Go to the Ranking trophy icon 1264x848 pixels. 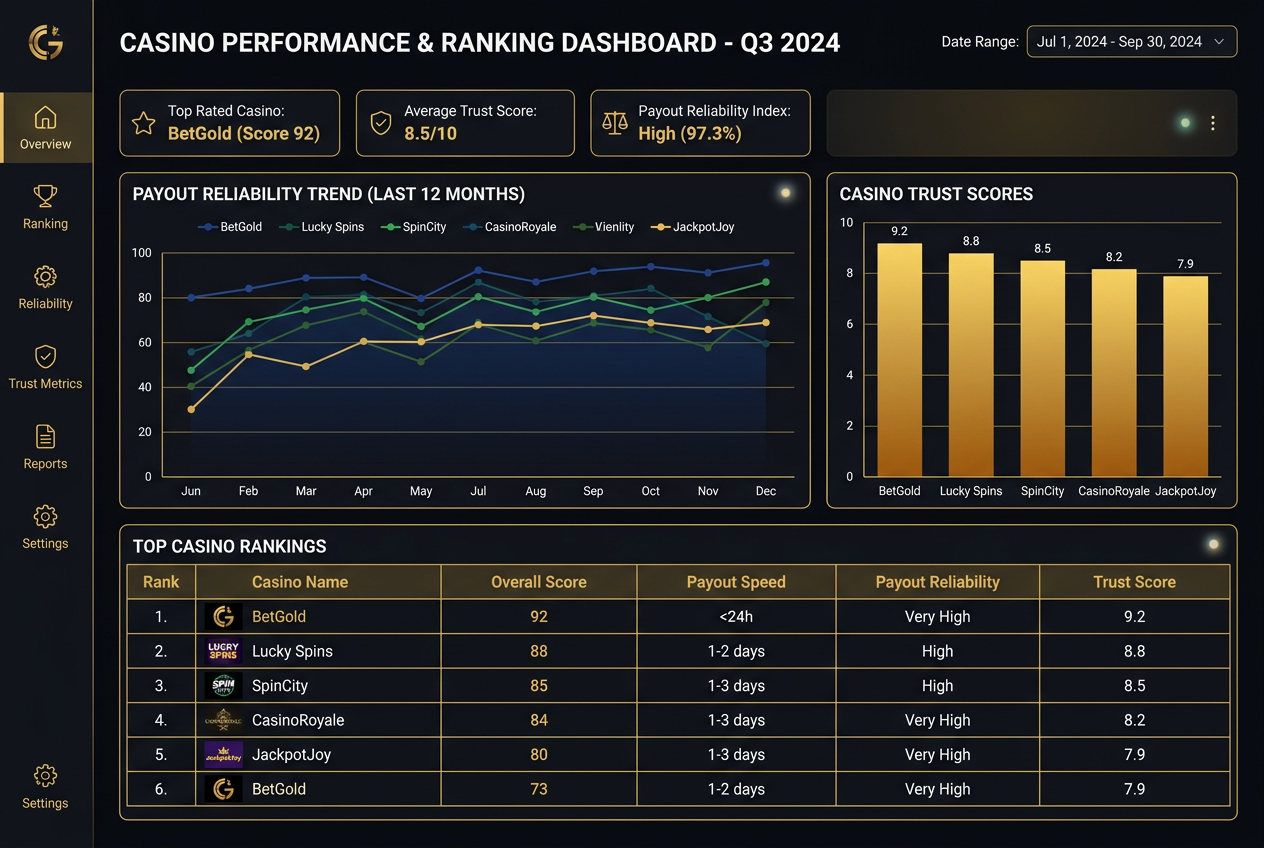click(45, 197)
